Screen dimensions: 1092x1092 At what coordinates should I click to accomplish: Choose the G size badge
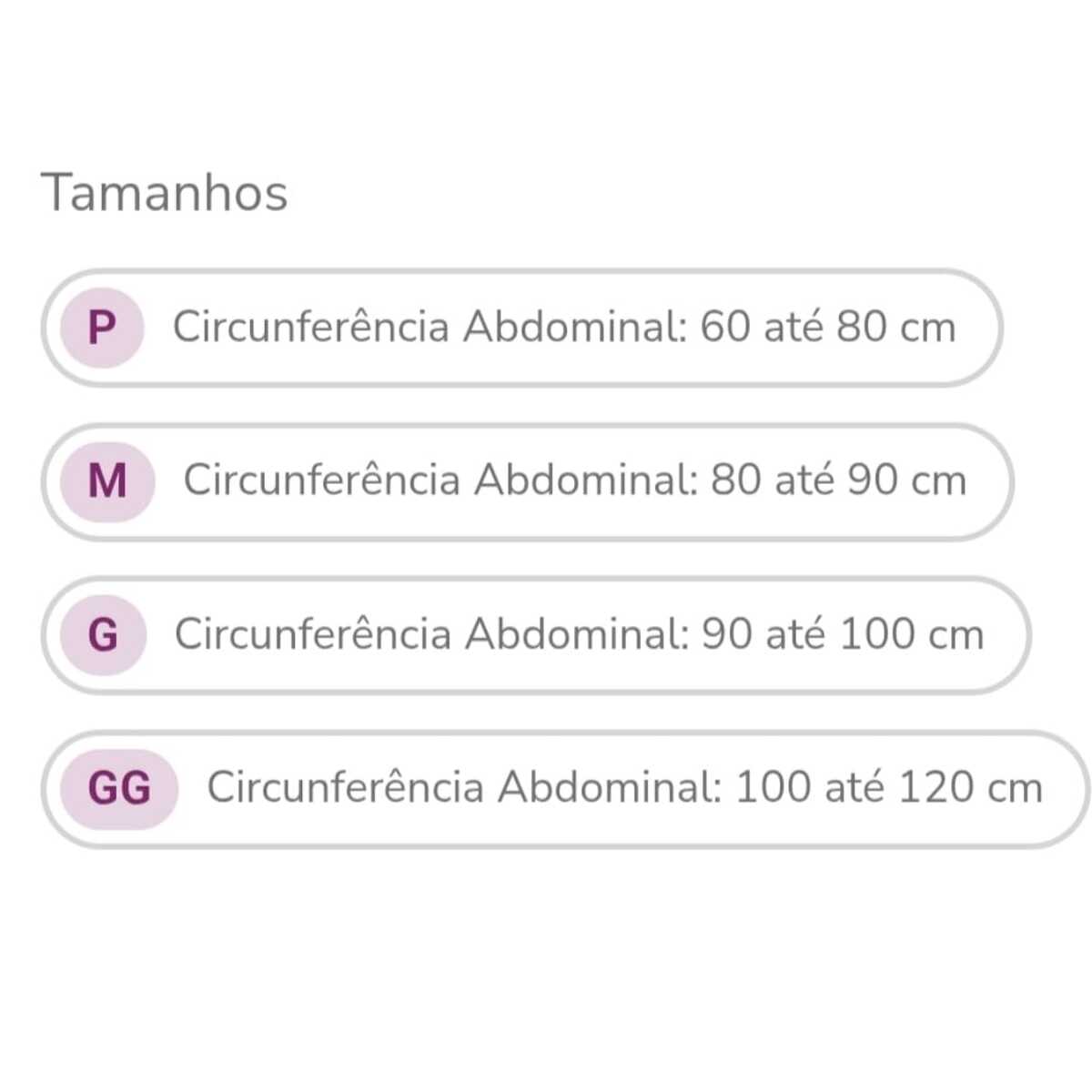point(103,634)
